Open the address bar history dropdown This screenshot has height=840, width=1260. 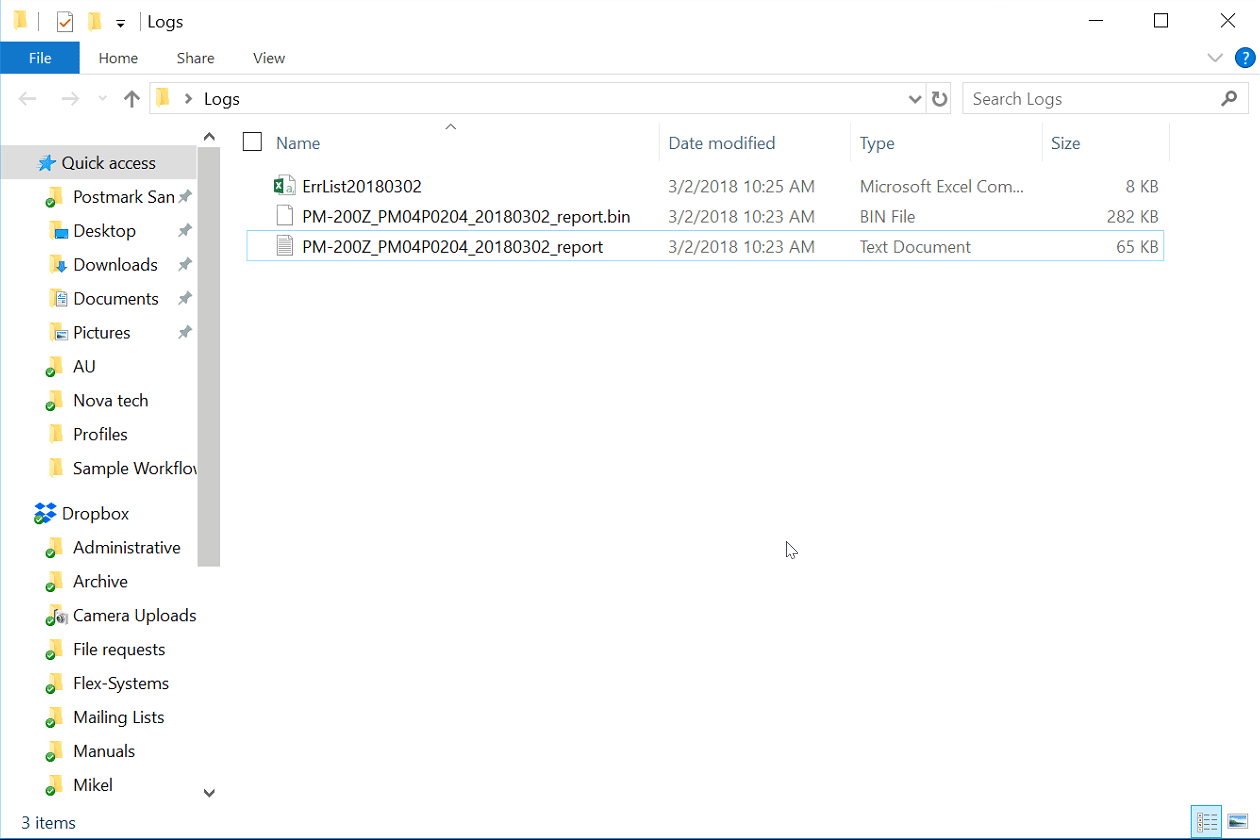click(x=914, y=99)
